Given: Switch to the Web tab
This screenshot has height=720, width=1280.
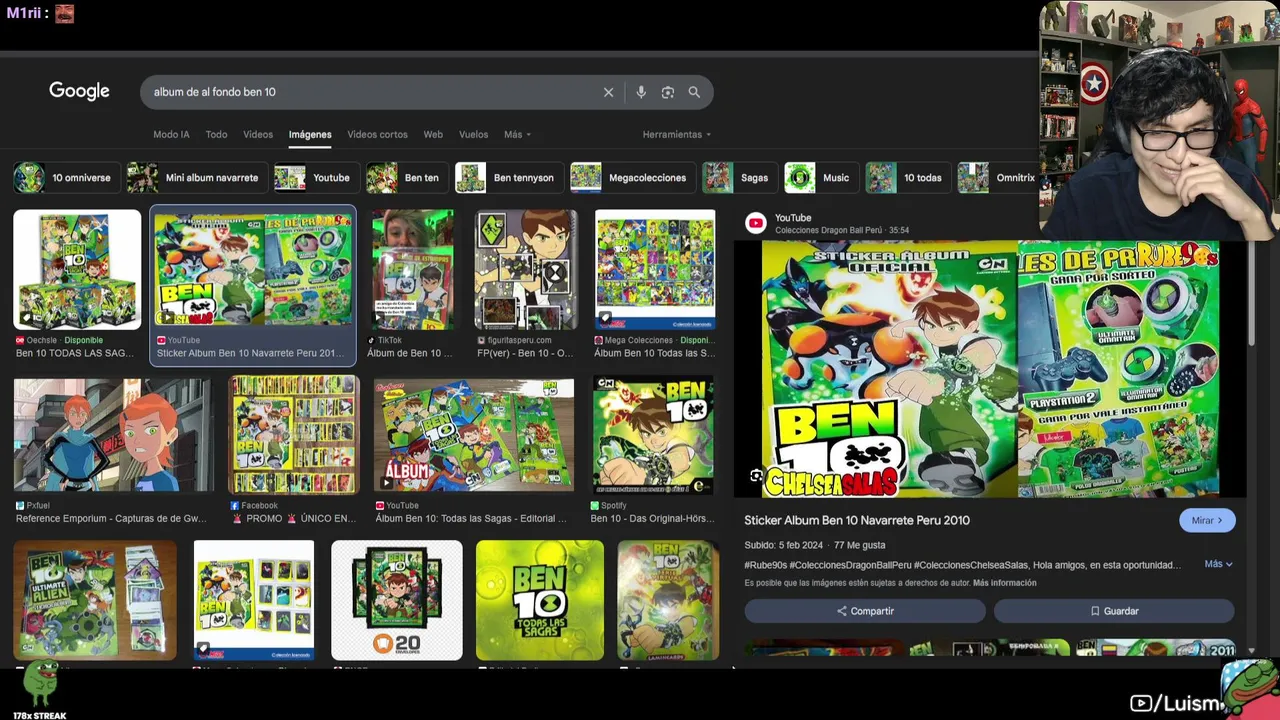Looking at the screenshot, I should click(433, 134).
